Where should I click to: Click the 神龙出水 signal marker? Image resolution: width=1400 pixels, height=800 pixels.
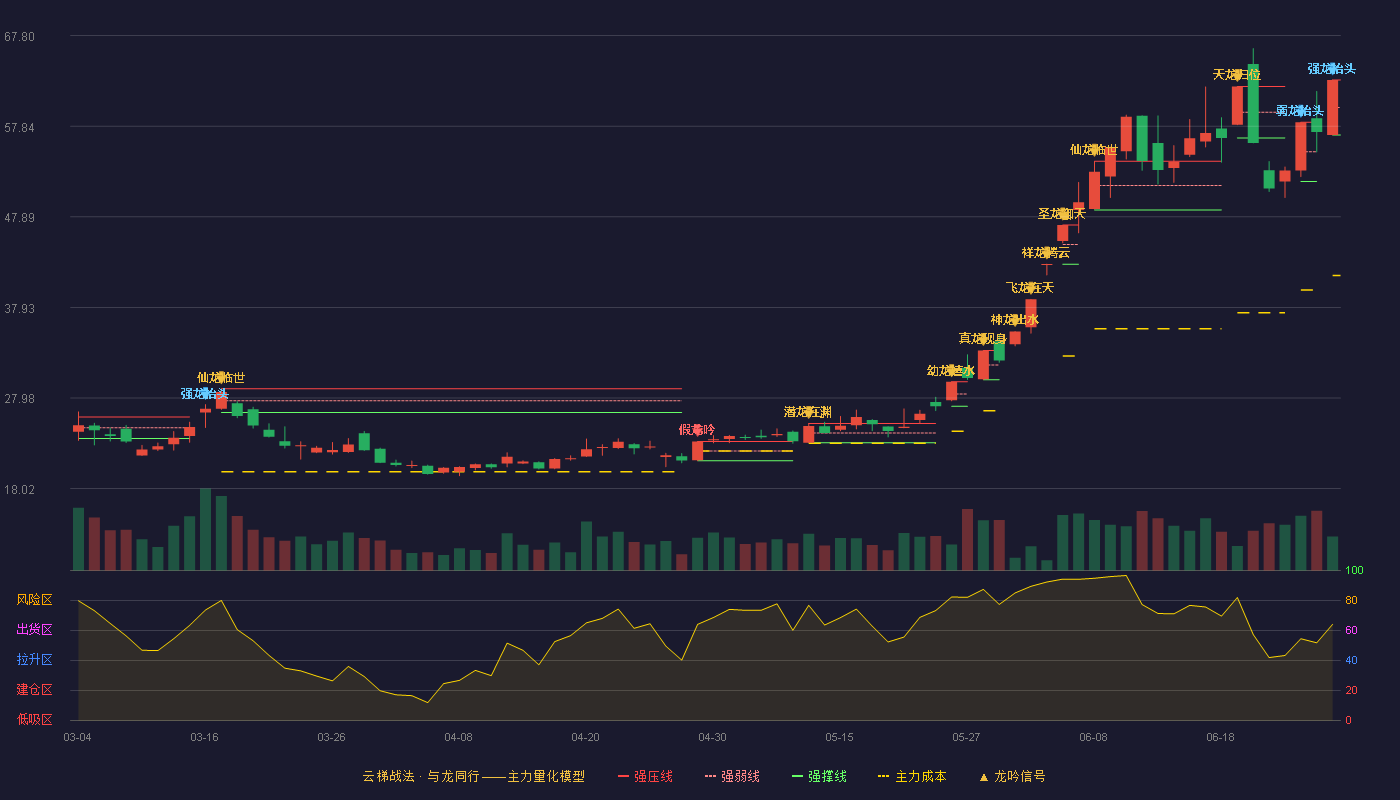[x=1015, y=320]
